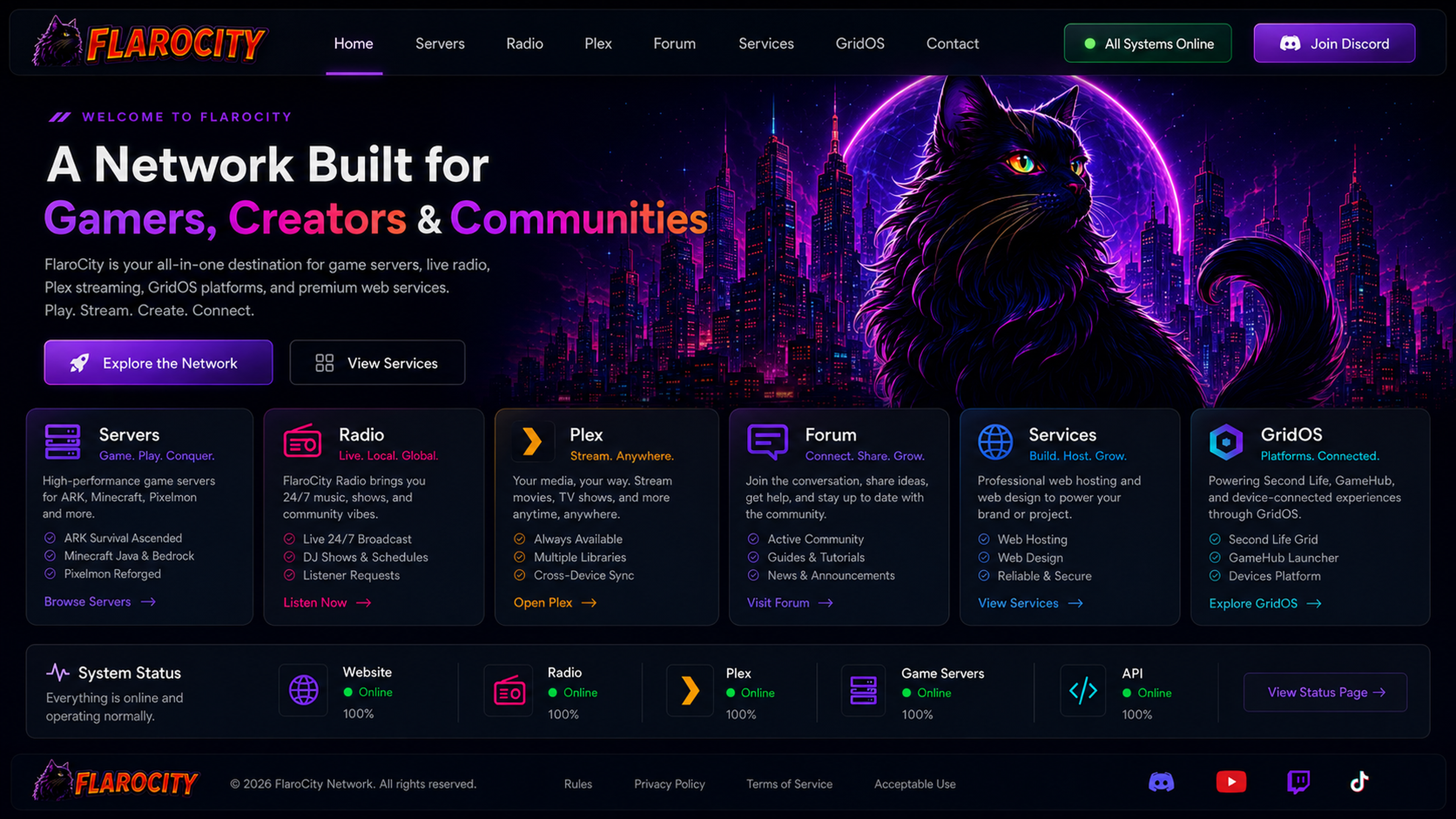Click the FlaroCity logo in the footer

pos(115,781)
